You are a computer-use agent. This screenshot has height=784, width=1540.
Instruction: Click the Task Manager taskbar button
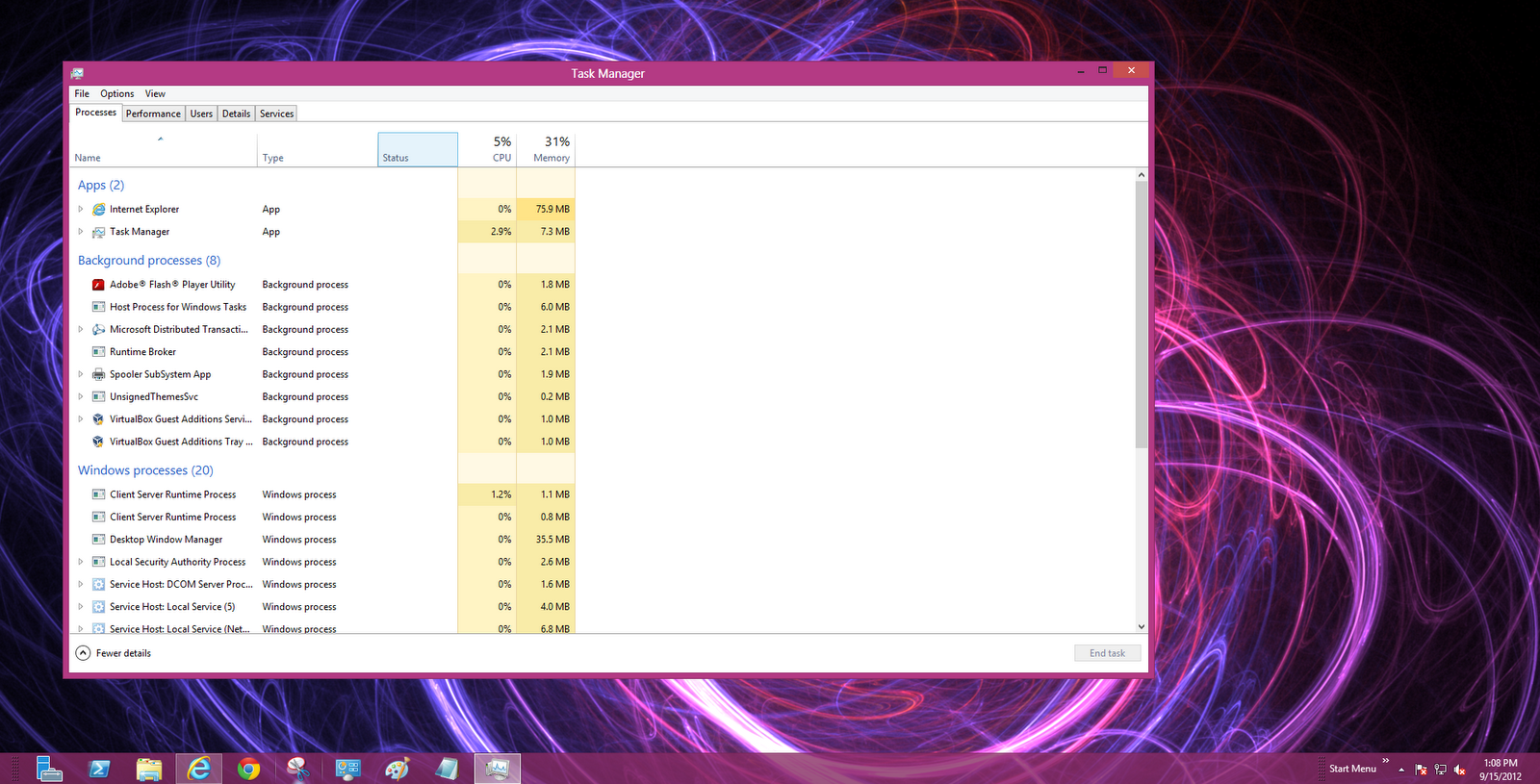coord(498,769)
